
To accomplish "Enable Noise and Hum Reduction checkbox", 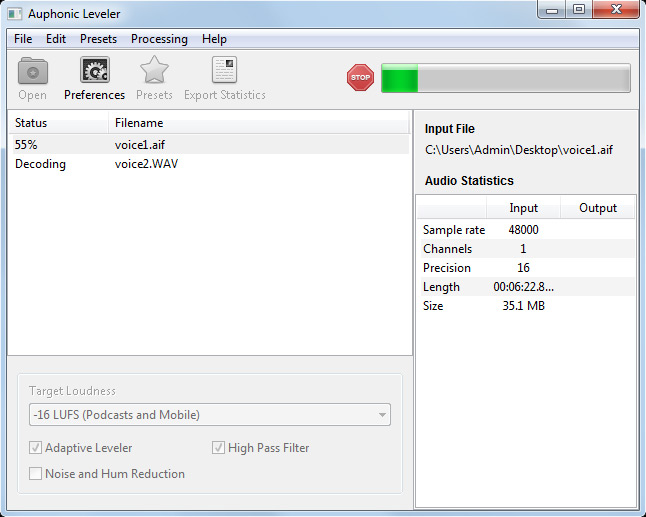I will pos(36,474).
